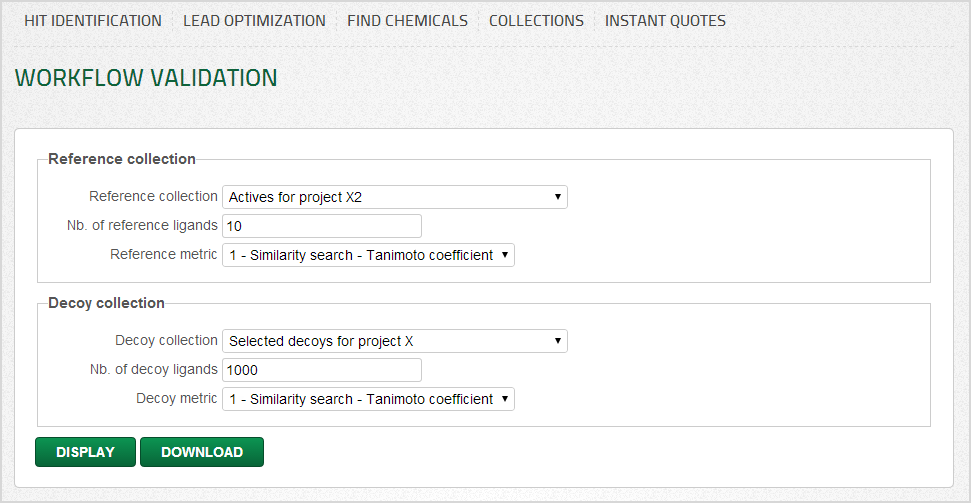
Task: Click the Workflow Validation page heading
Action: [x=146, y=78]
